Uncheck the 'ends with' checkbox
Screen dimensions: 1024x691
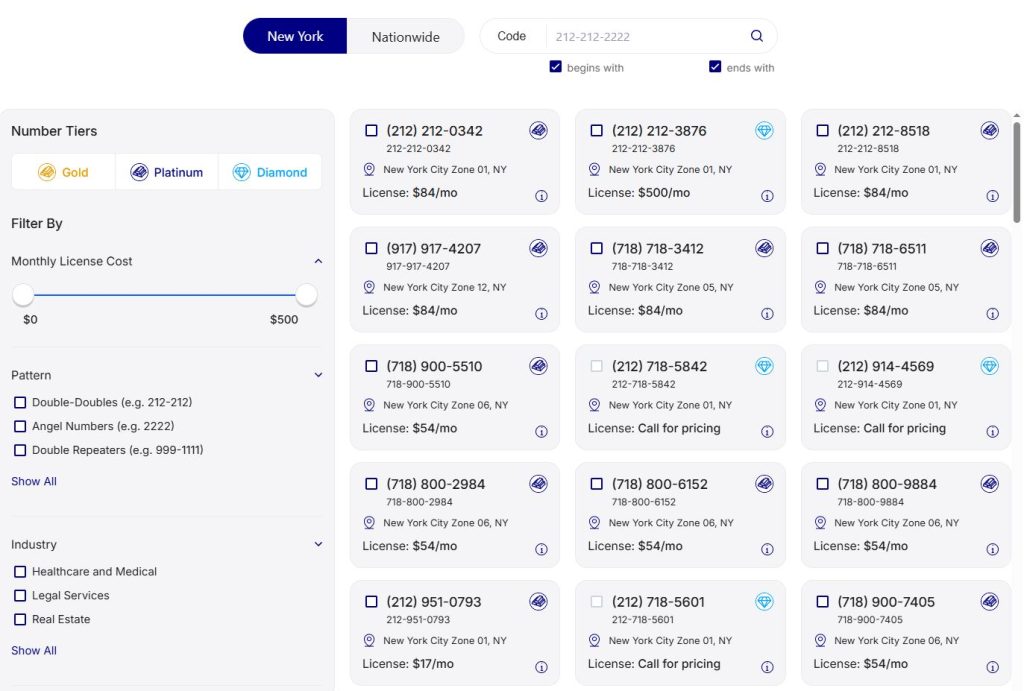[715, 67]
